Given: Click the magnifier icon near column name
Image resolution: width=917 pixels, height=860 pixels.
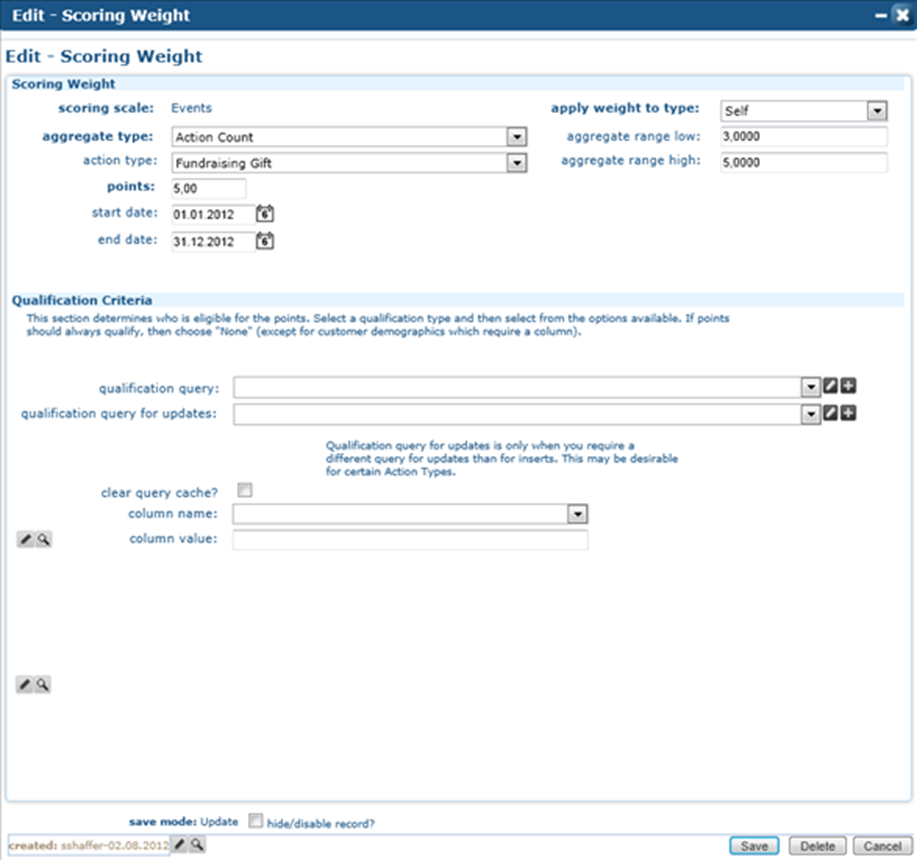Looking at the screenshot, I should (x=41, y=539).
